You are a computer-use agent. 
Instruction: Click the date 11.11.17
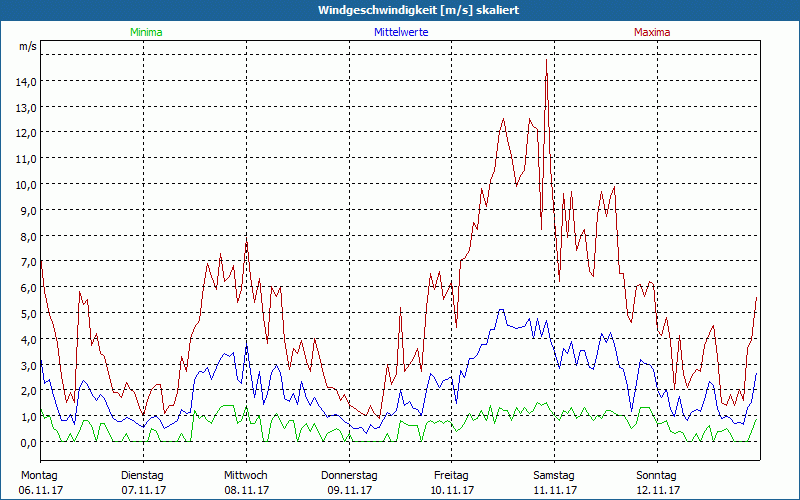[555, 490]
